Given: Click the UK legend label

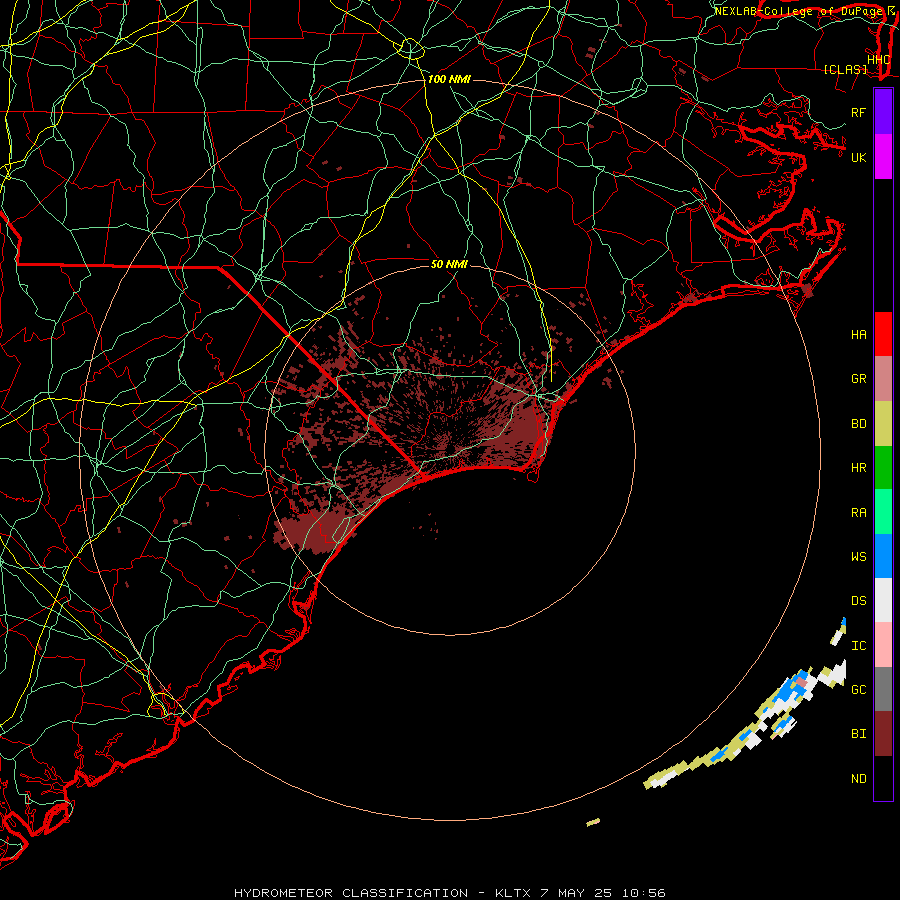Looking at the screenshot, I should point(858,157).
